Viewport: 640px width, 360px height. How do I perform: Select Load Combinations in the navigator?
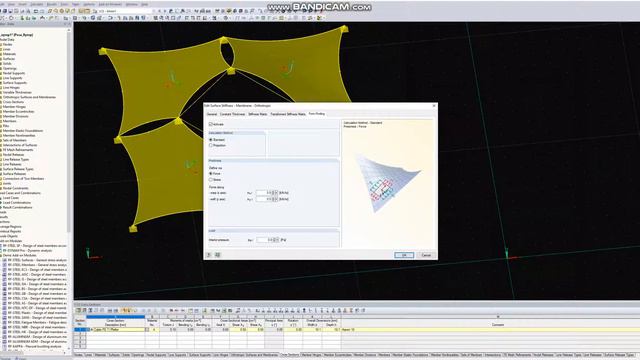(x=17, y=202)
